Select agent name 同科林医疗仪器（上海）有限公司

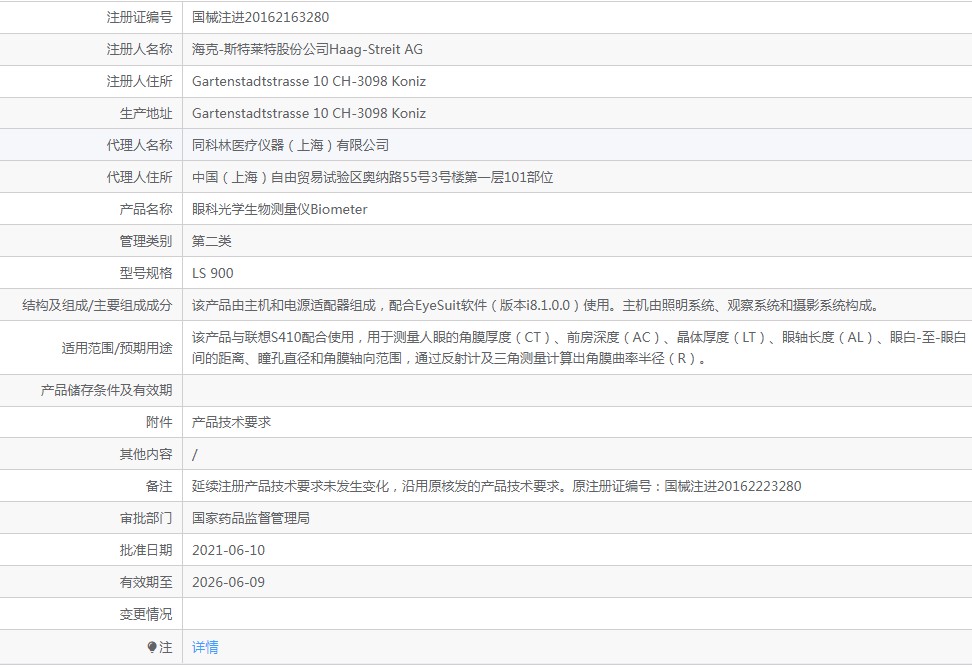click(x=290, y=145)
